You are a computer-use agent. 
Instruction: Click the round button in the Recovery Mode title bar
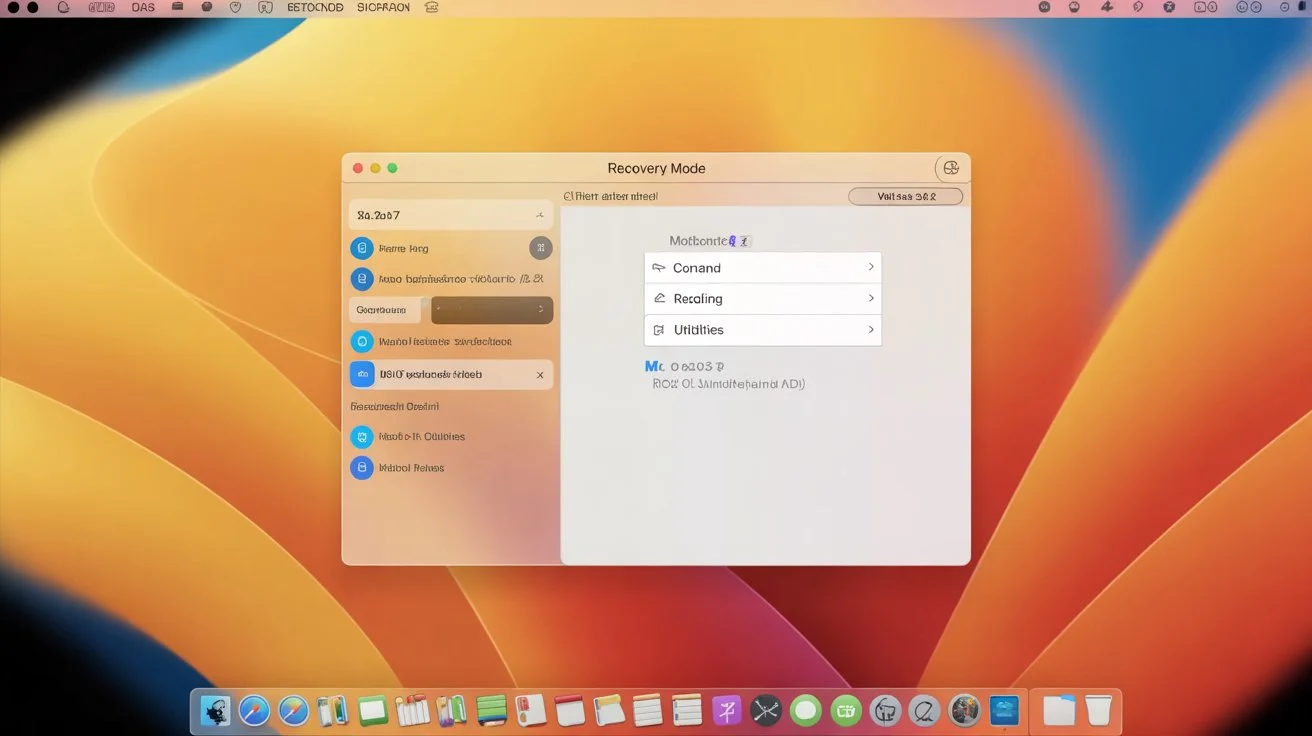(x=951, y=168)
